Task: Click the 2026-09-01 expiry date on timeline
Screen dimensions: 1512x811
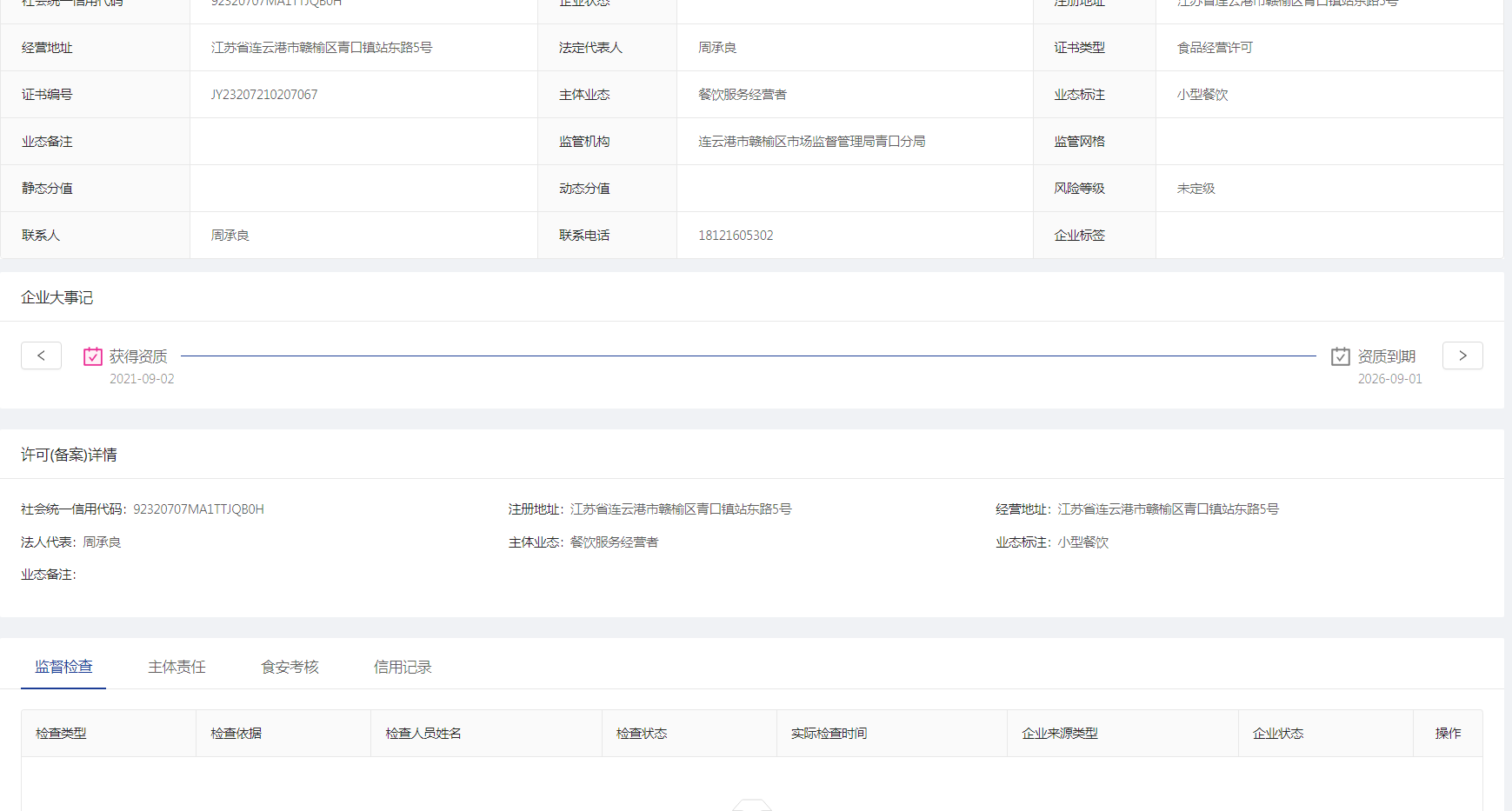Action: [1389, 379]
